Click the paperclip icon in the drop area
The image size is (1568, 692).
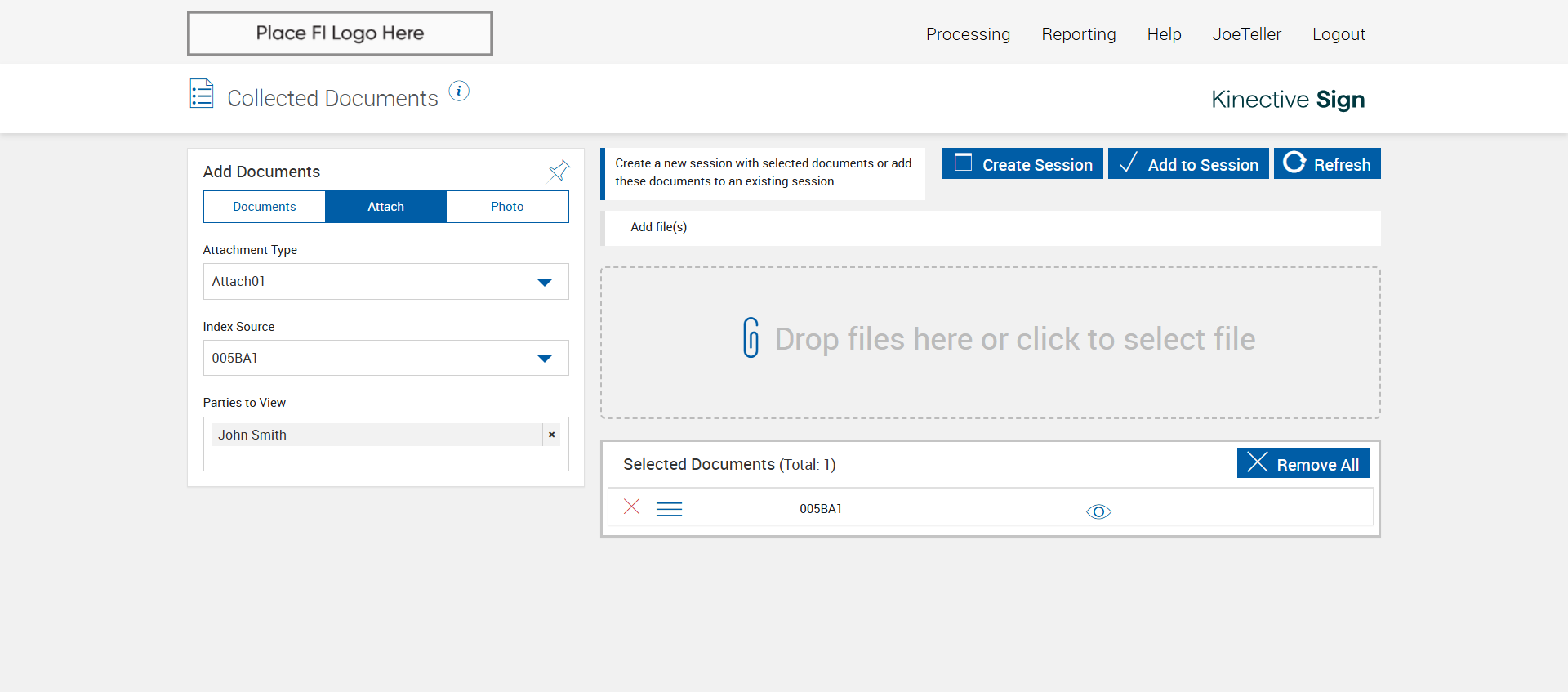coord(751,338)
